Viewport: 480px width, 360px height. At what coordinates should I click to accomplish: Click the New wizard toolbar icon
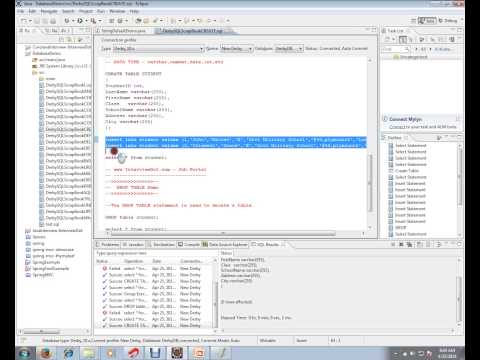[x=24, y=21]
